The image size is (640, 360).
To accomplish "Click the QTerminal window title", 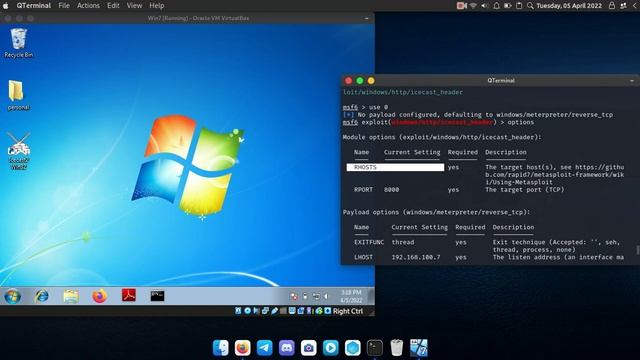I will 501,81.
